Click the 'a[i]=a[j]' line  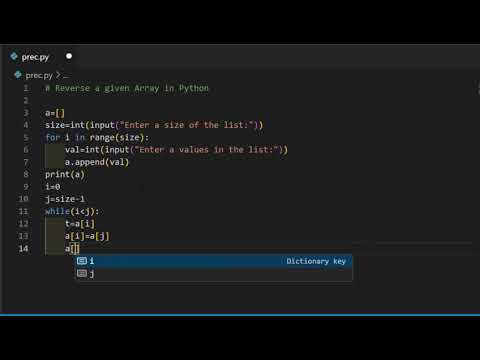click(87, 236)
